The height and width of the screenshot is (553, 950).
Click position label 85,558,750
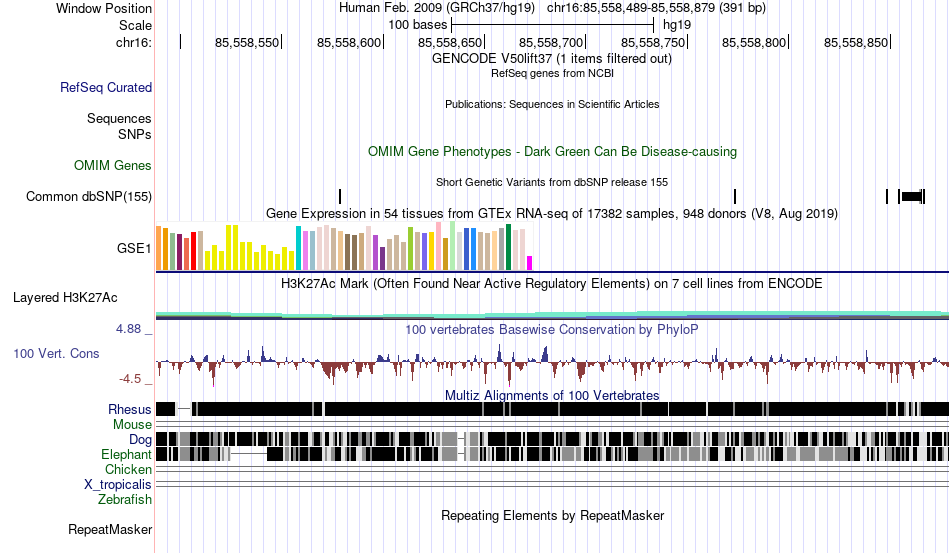point(653,42)
